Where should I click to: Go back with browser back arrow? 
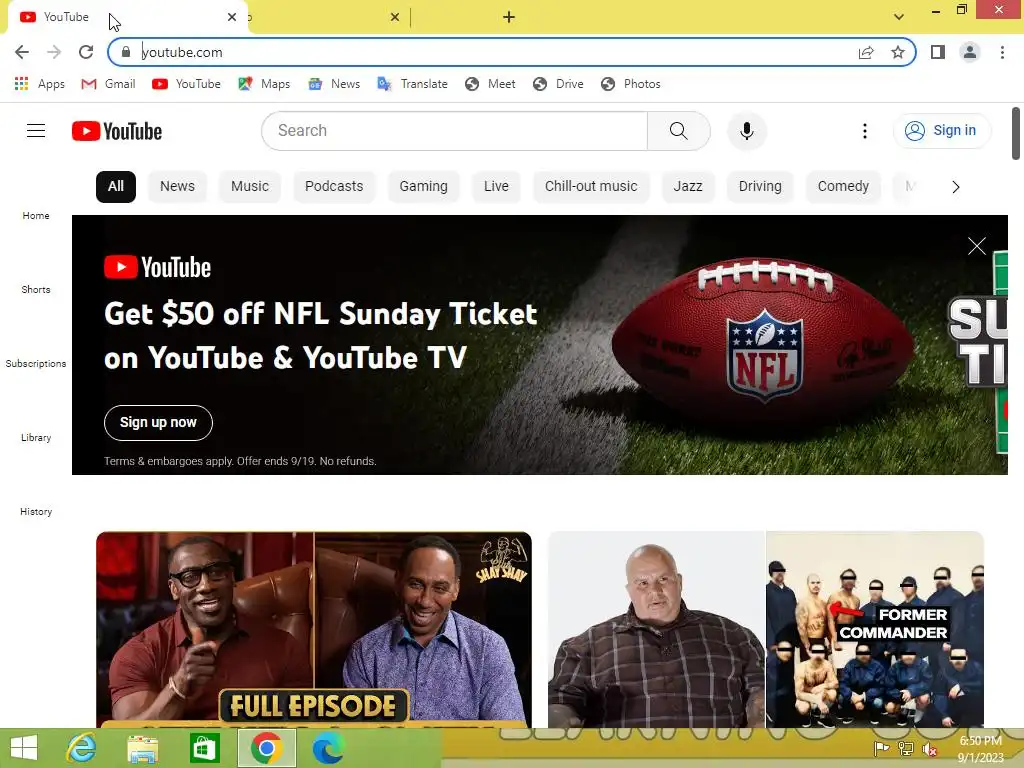22,52
